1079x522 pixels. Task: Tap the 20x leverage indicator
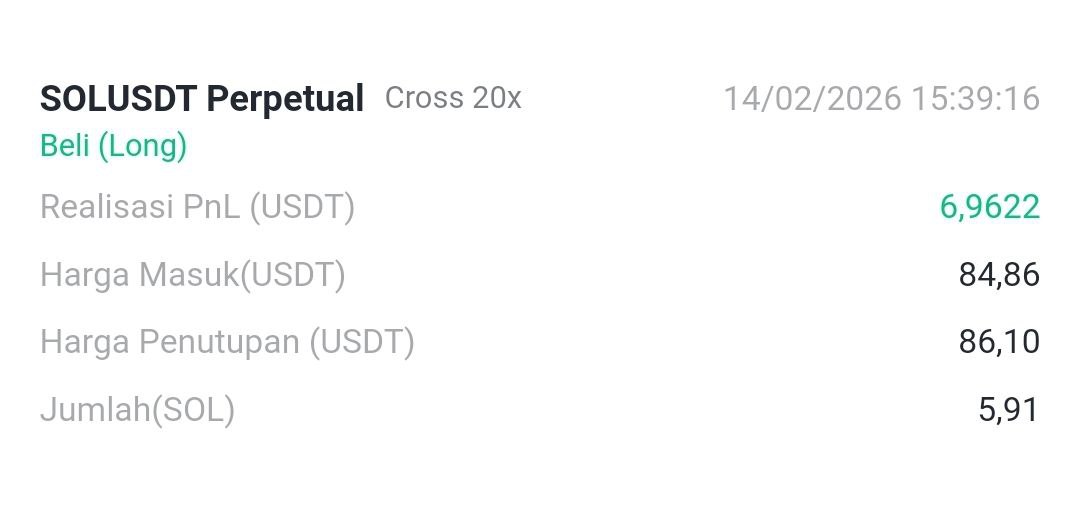[x=497, y=98]
